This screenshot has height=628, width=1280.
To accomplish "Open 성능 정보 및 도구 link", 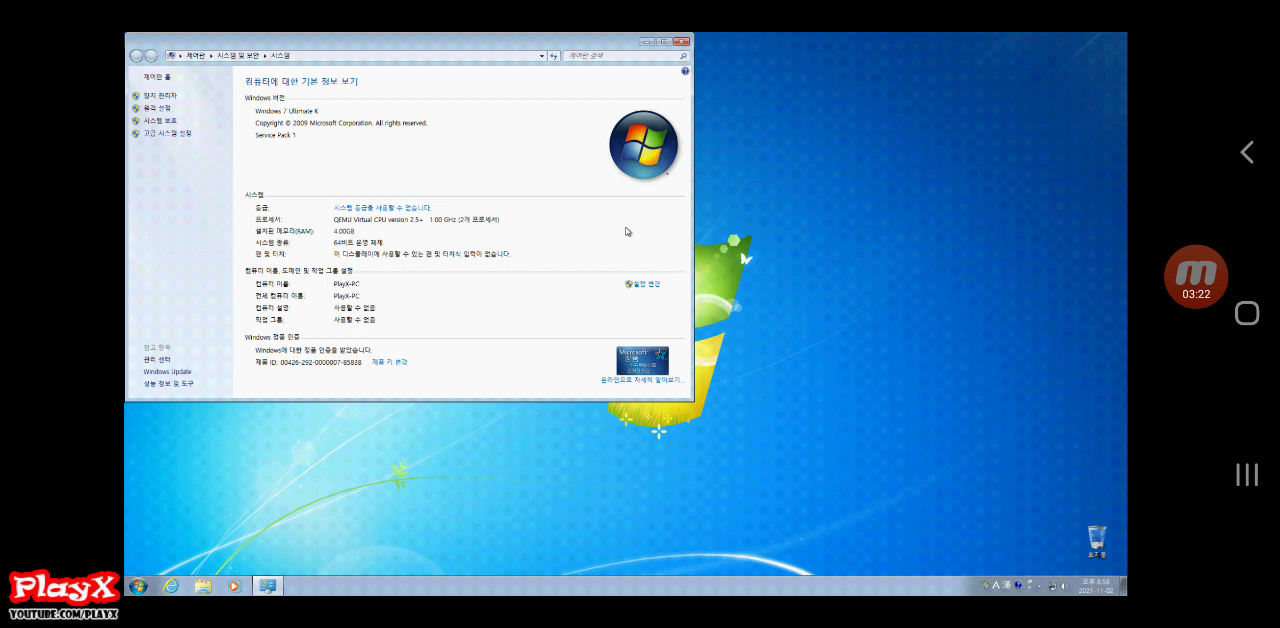I will point(168,383).
